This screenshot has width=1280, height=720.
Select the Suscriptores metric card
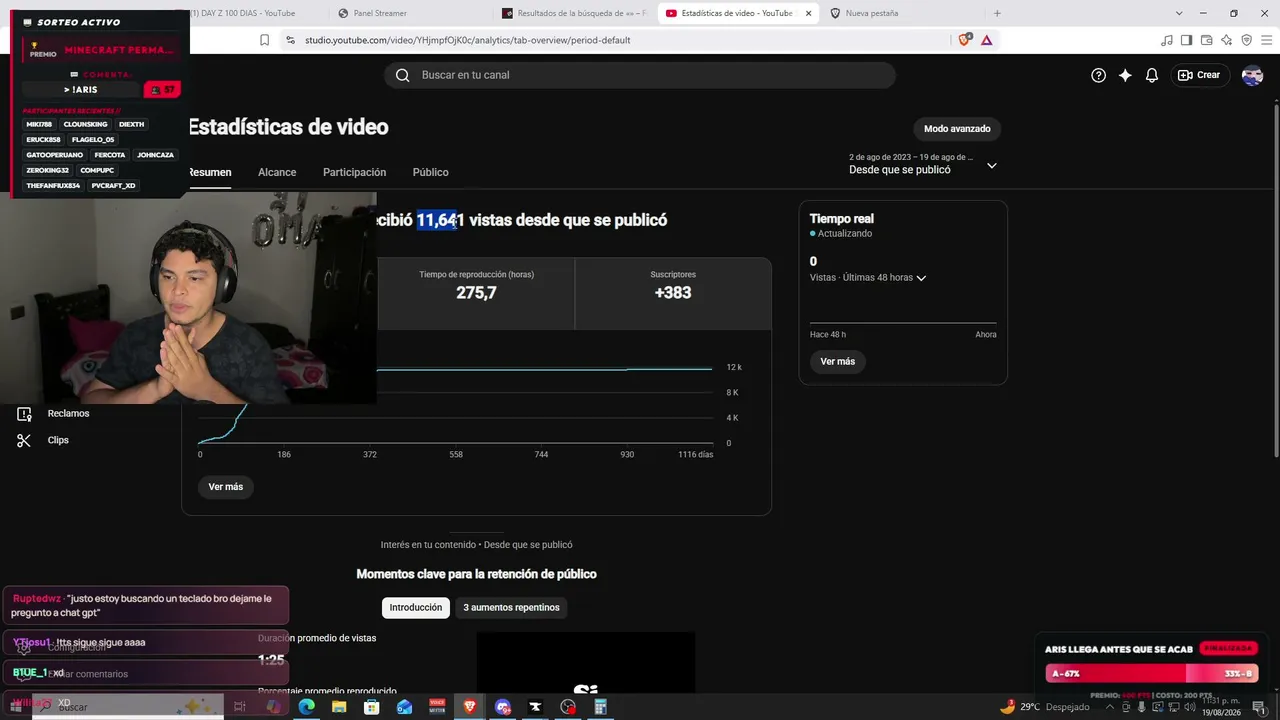click(673, 293)
